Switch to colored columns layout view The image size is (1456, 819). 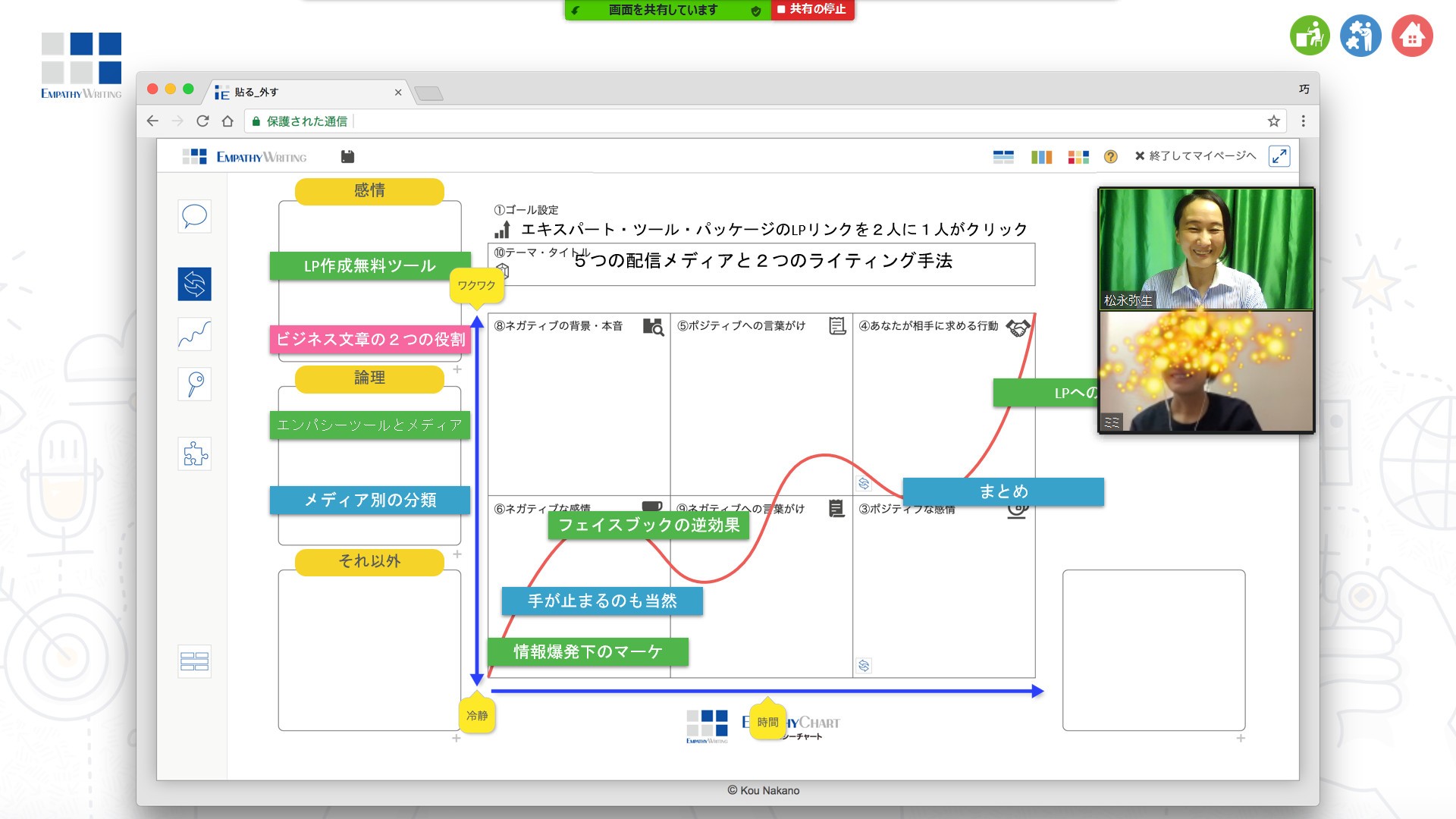pyautogui.click(x=1041, y=157)
